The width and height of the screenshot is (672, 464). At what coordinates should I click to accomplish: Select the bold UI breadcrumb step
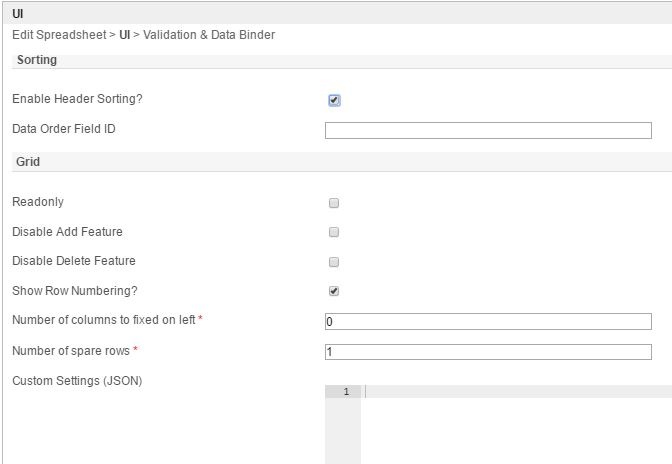coord(125,35)
